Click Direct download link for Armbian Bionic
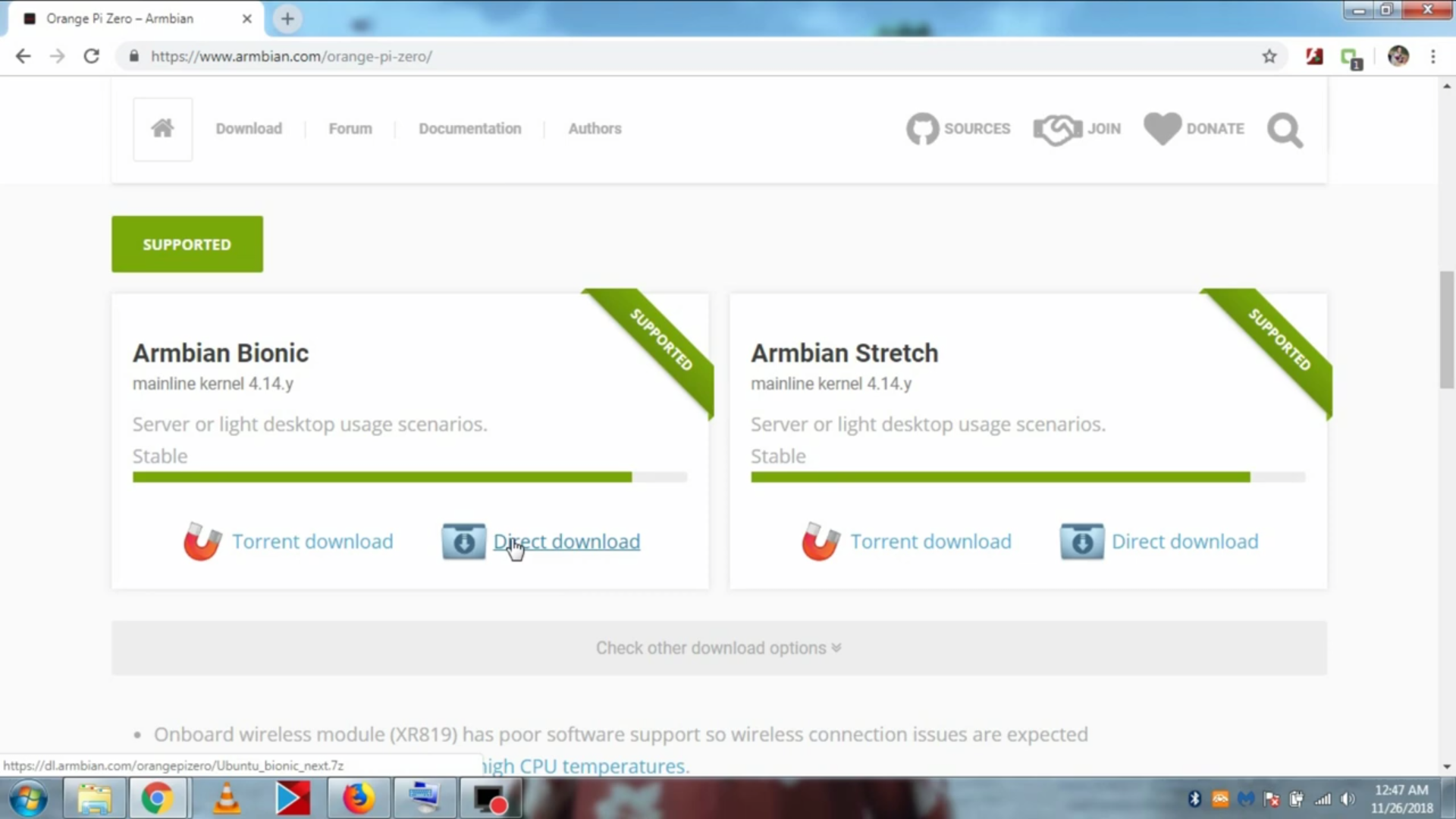 tap(566, 541)
